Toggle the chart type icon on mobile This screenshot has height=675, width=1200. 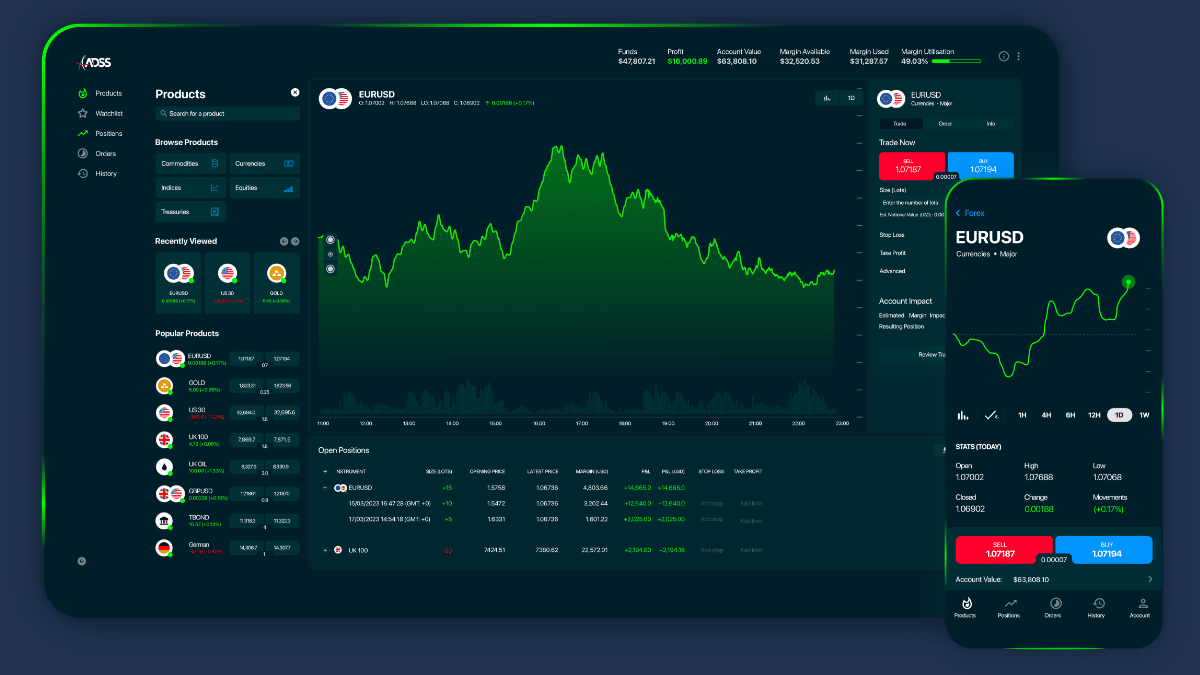(965, 414)
